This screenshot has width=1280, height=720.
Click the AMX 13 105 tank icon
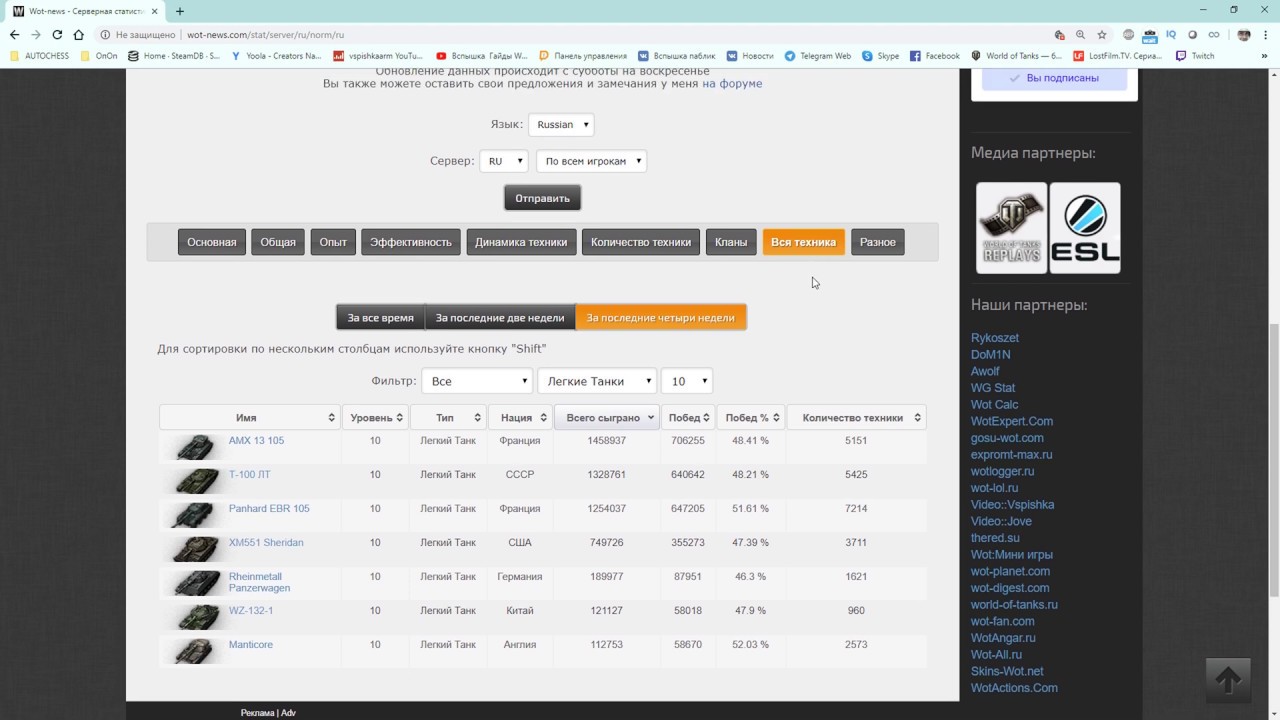195,446
